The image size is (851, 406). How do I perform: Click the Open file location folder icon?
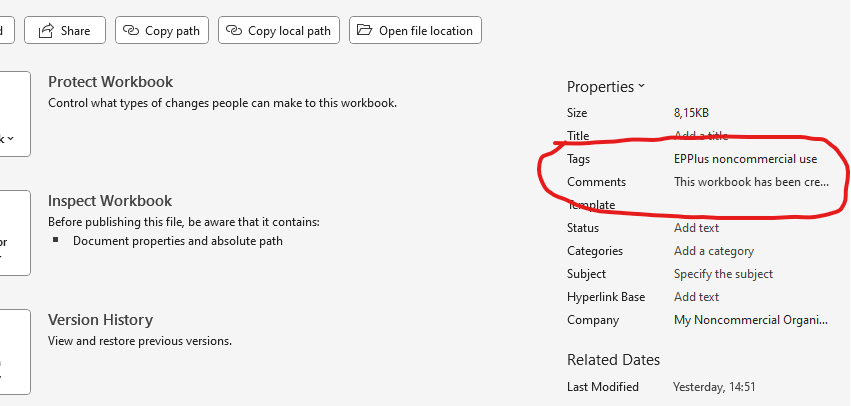point(364,31)
